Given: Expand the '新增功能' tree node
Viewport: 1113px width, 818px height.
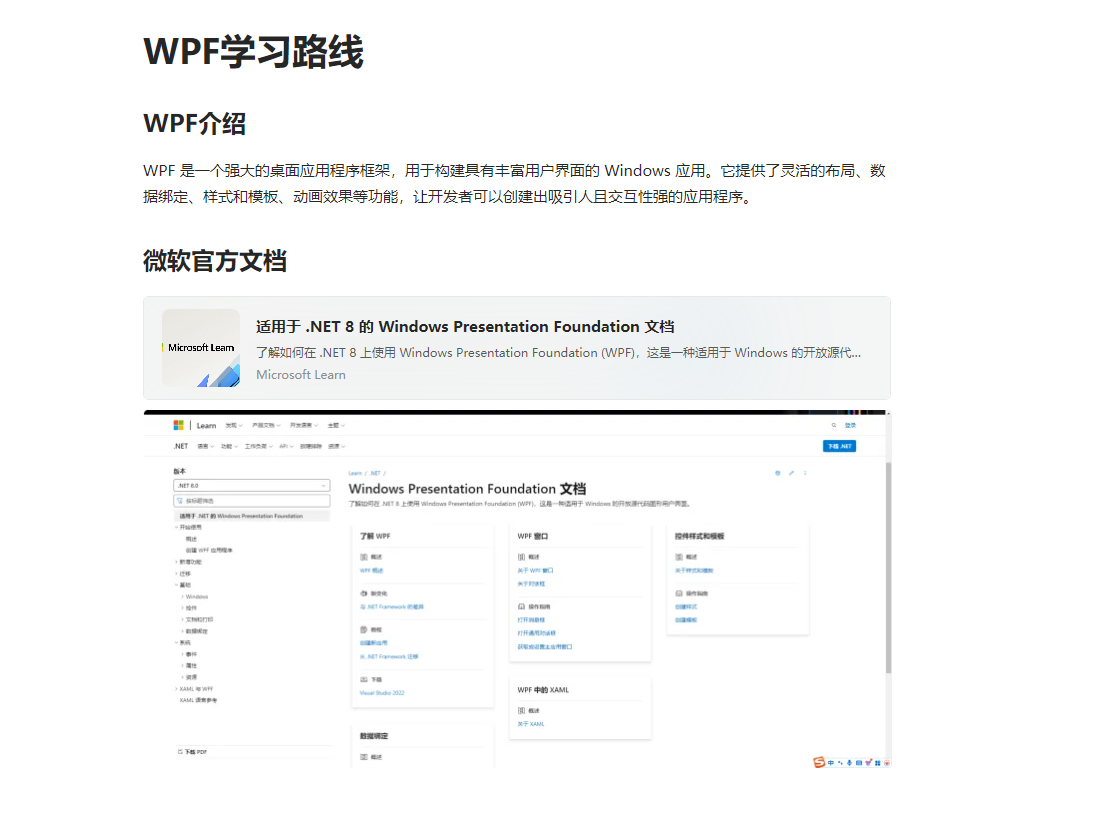Looking at the screenshot, I should [x=188, y=562].
